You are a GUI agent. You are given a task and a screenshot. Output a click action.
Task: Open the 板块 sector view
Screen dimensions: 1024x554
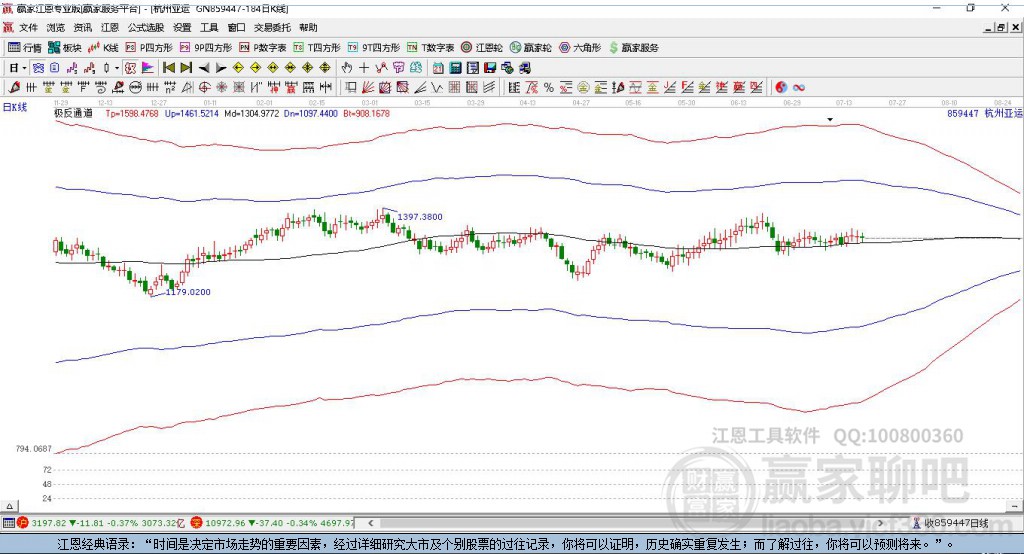pyautogui.click(x=64, y=48)
